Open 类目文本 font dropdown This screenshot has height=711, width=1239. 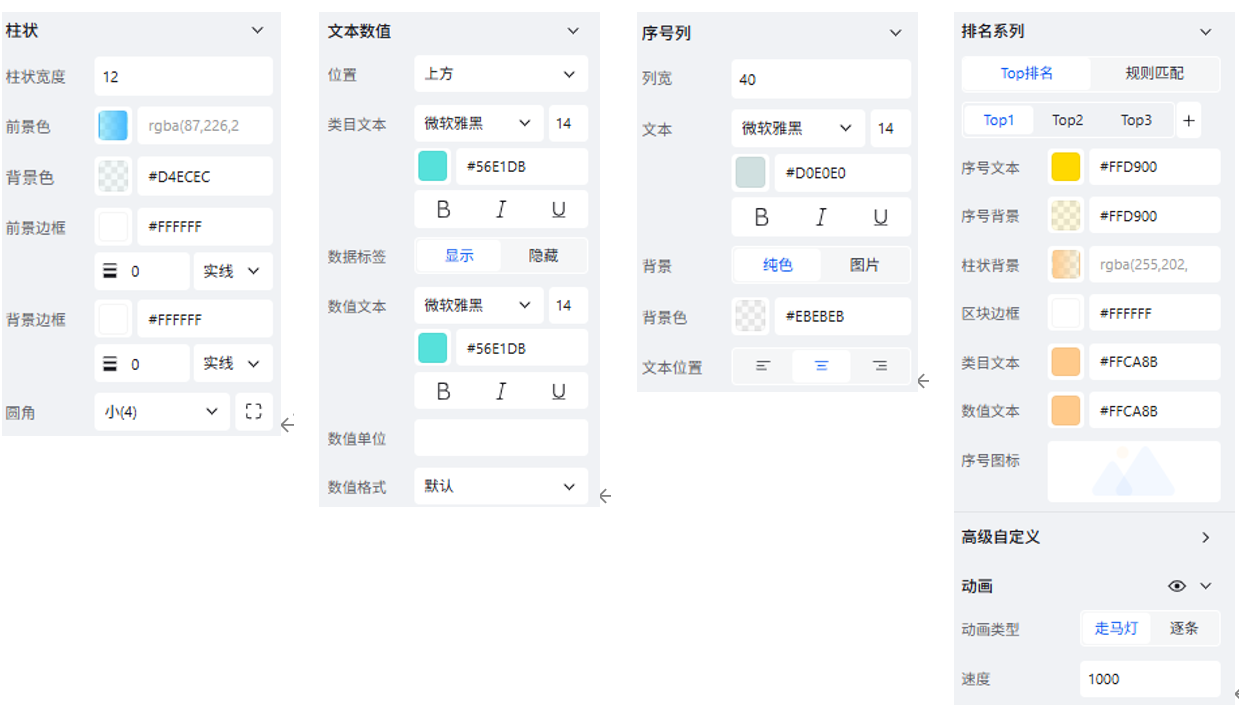tap(479, 123)
